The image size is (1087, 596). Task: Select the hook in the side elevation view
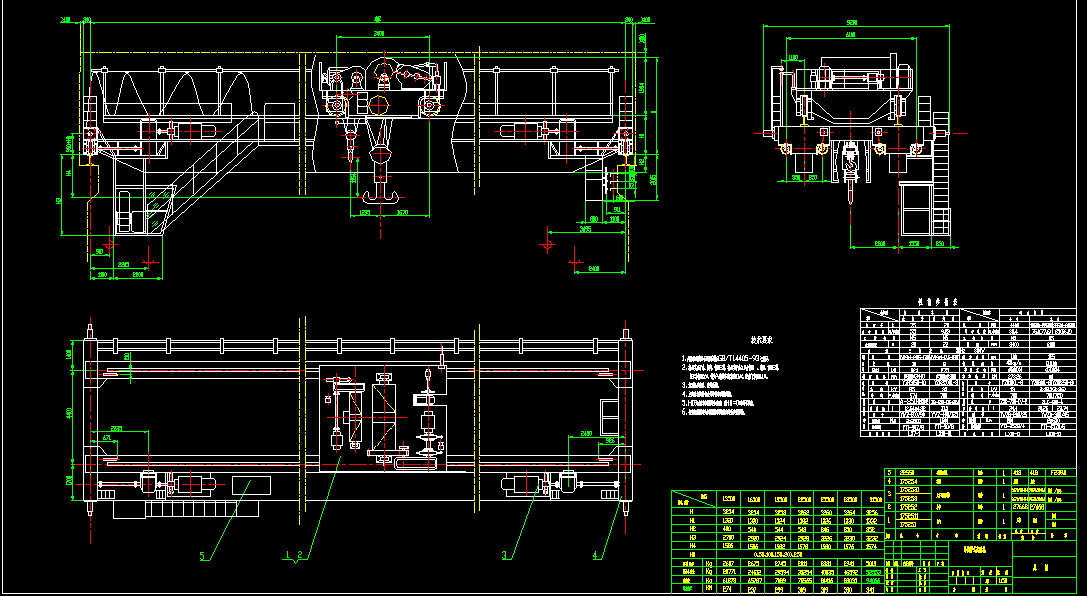point(849,165)
